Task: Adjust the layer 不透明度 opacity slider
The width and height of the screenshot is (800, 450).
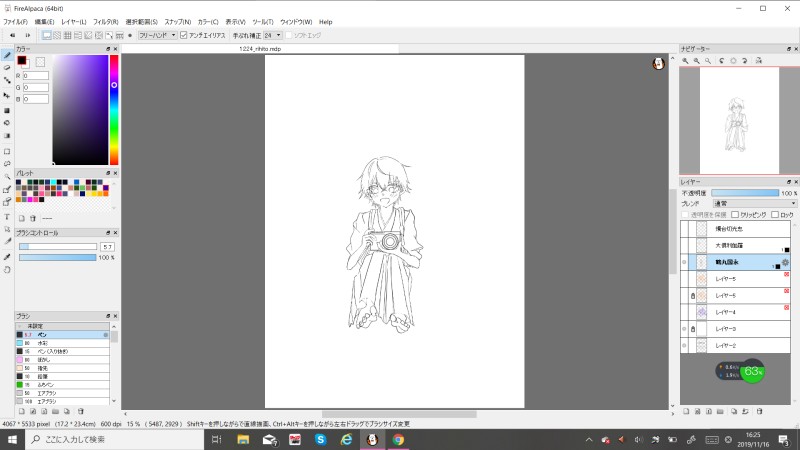Action: tap(745, 193)
